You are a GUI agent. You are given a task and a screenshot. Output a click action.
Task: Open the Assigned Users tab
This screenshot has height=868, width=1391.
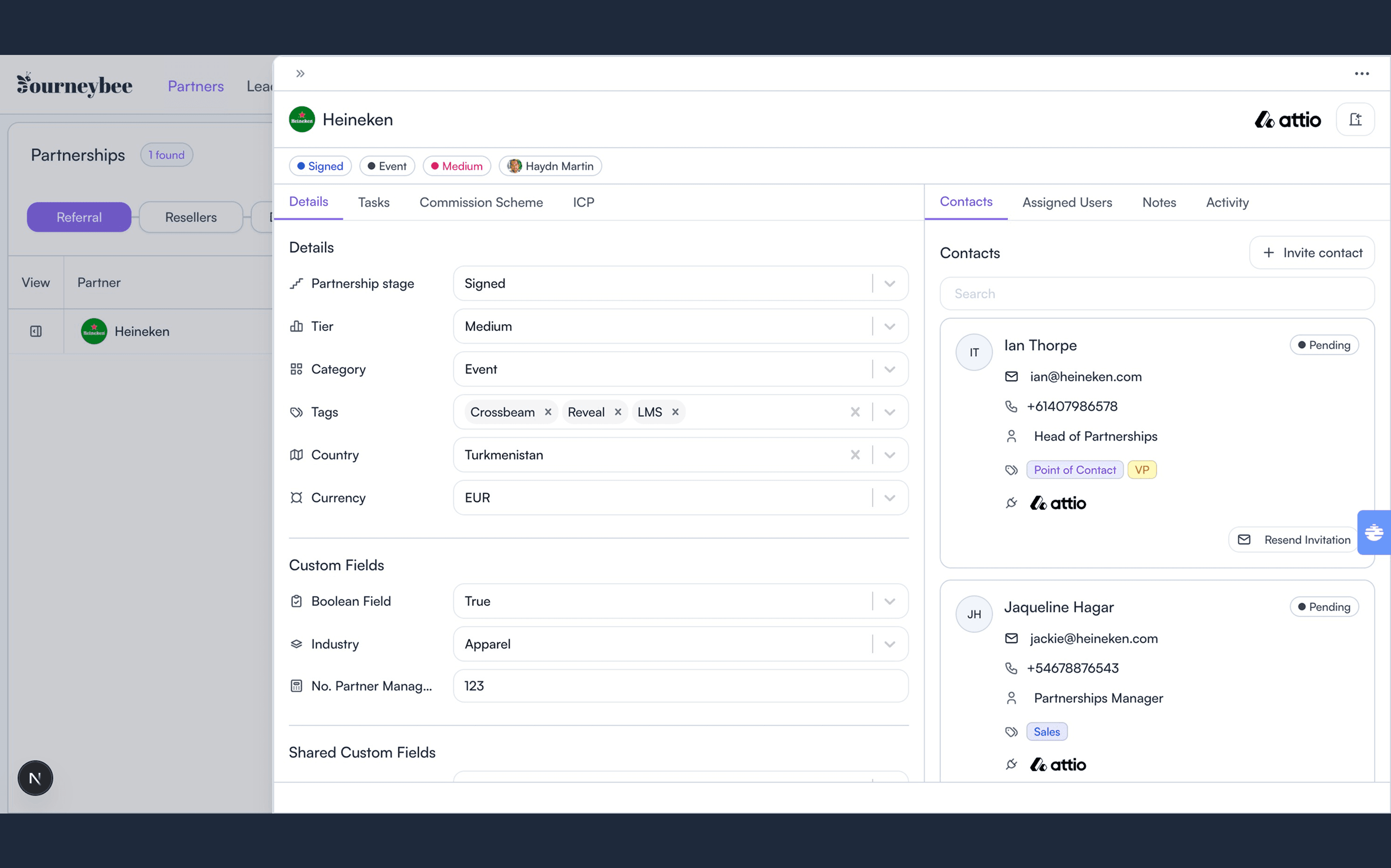click(x=1067, y=202)
